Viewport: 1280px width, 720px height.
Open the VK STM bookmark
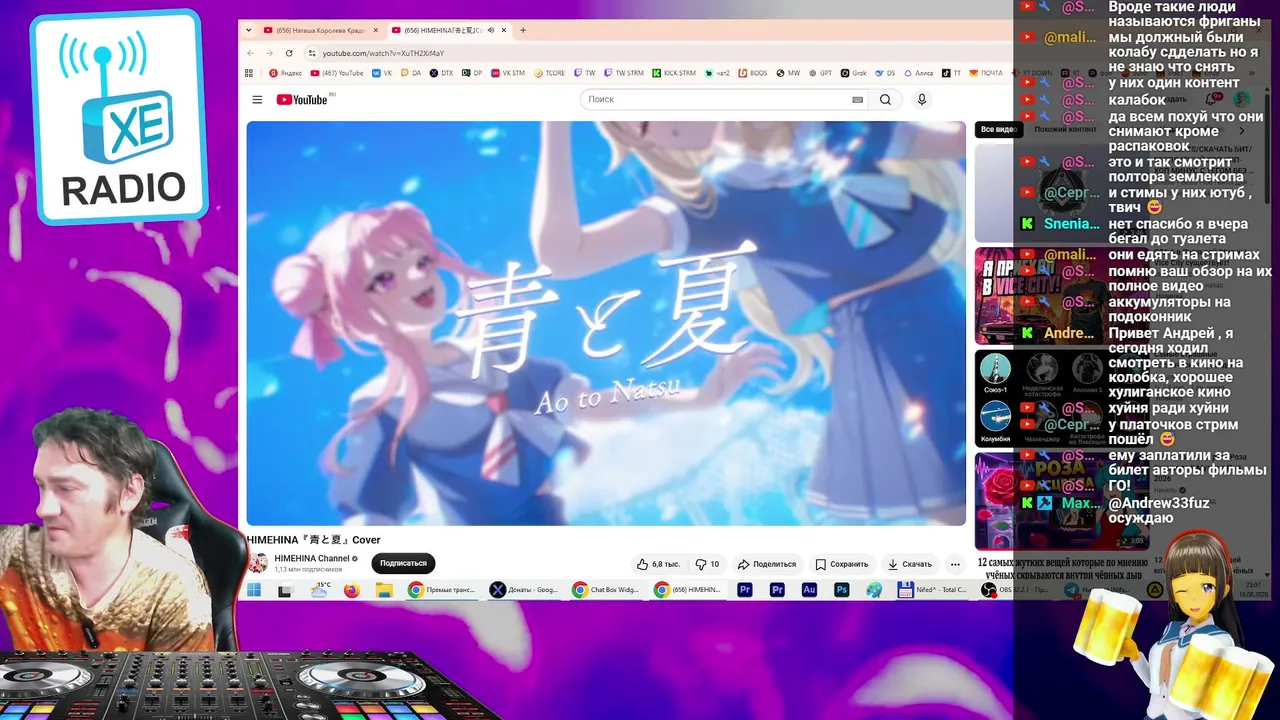coord(507,73)
